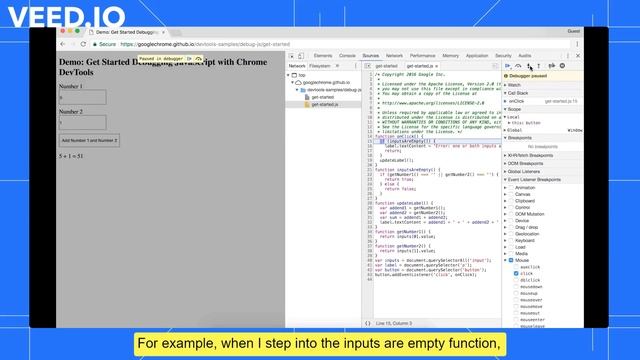Click Step into next function call icon

tap(529, 66)
